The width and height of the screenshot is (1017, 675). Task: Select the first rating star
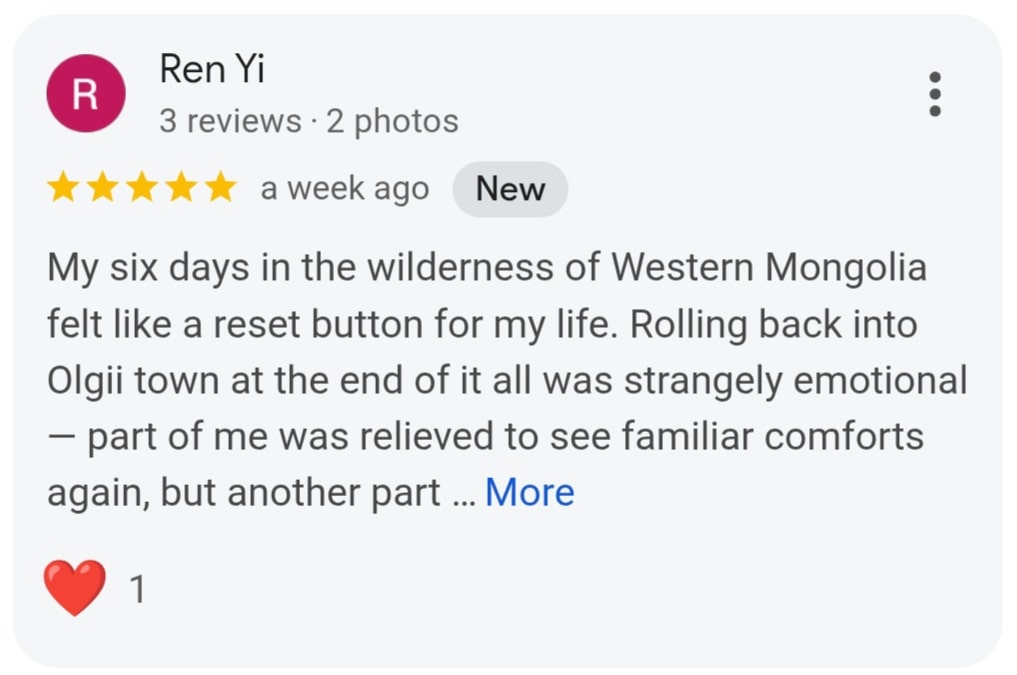(x=60, y=188)
